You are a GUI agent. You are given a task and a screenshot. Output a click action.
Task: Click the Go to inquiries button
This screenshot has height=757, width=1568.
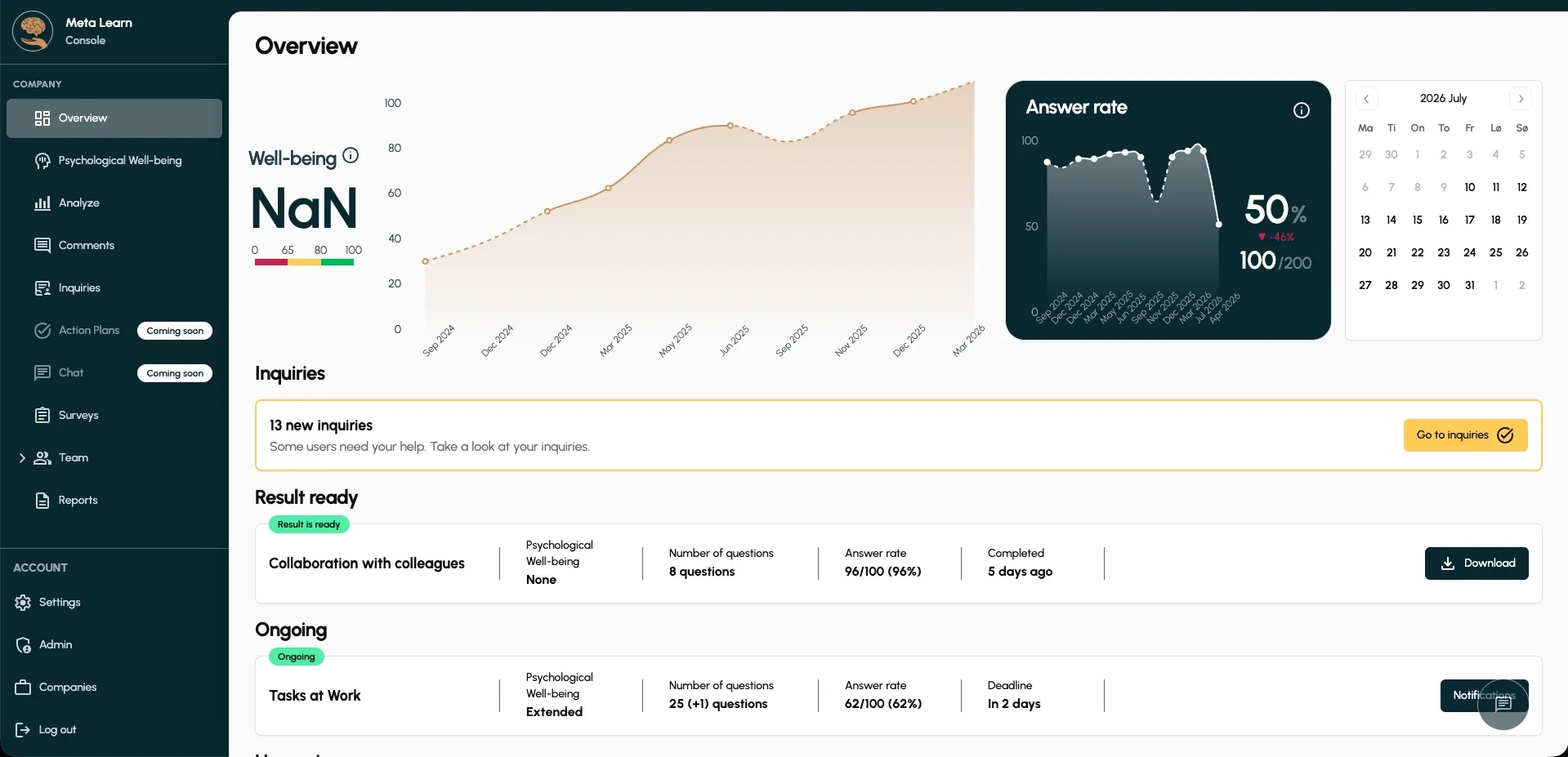tap(1466, 435)
